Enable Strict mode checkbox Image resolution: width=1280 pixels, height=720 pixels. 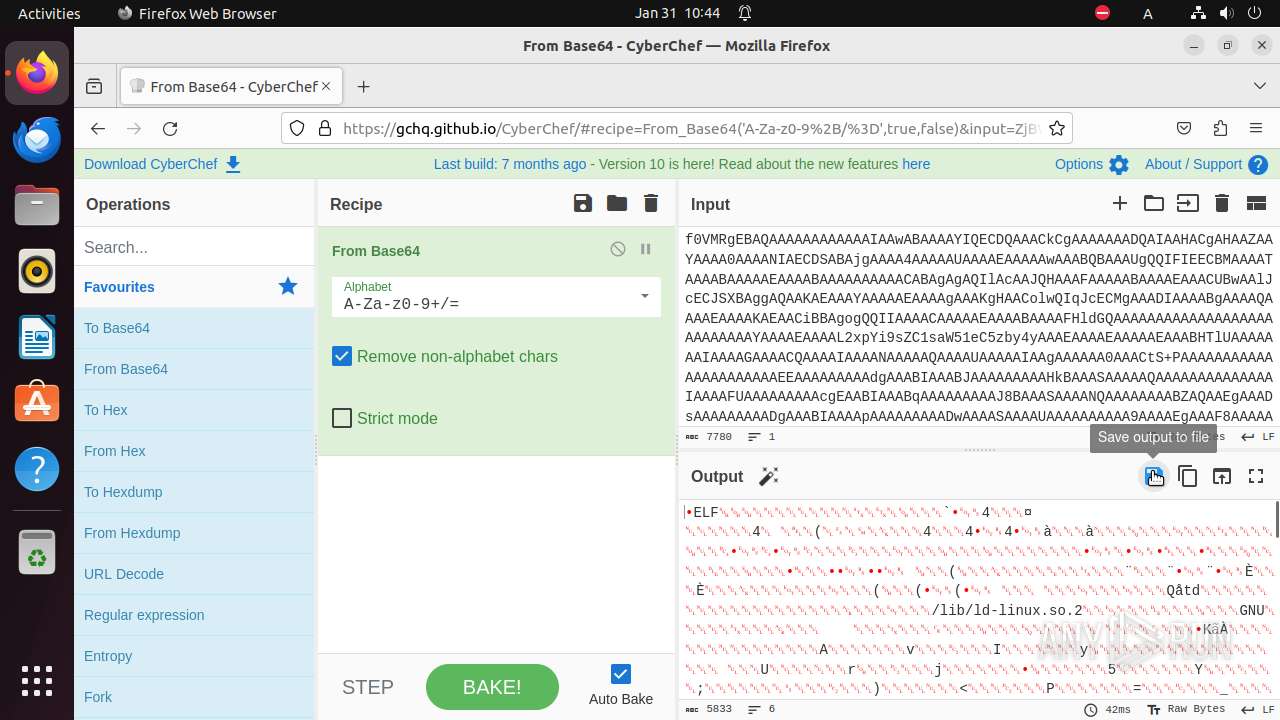tap(342, 418)
